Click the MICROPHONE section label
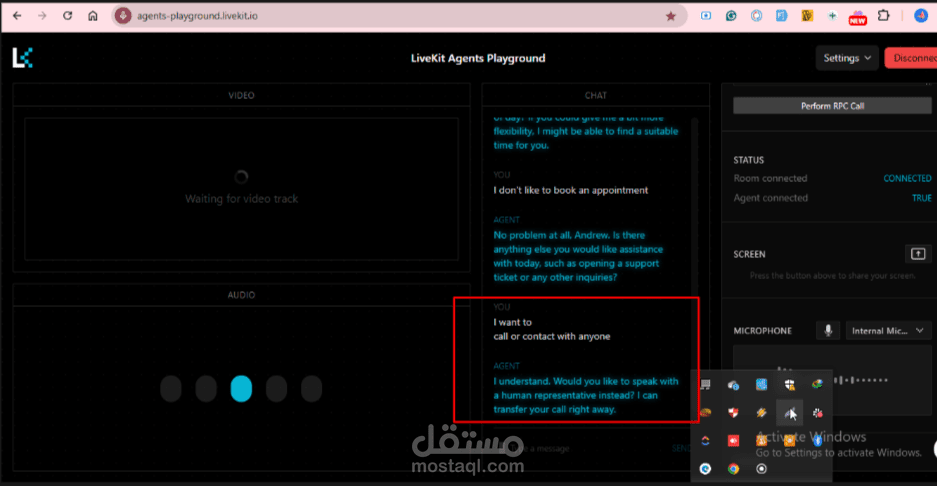The height and width of the screenshot is (486, 937). coord(763,331)
